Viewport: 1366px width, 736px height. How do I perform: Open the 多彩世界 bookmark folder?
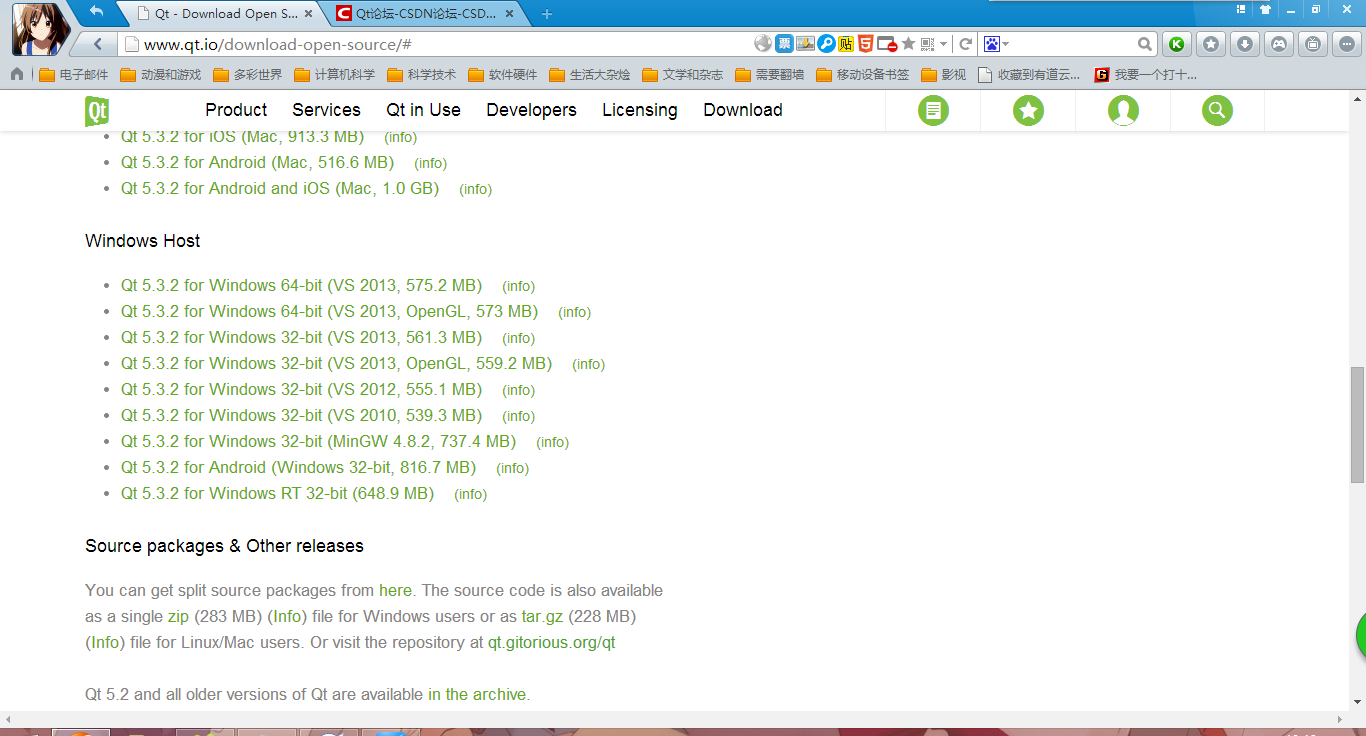coord(247,74)
